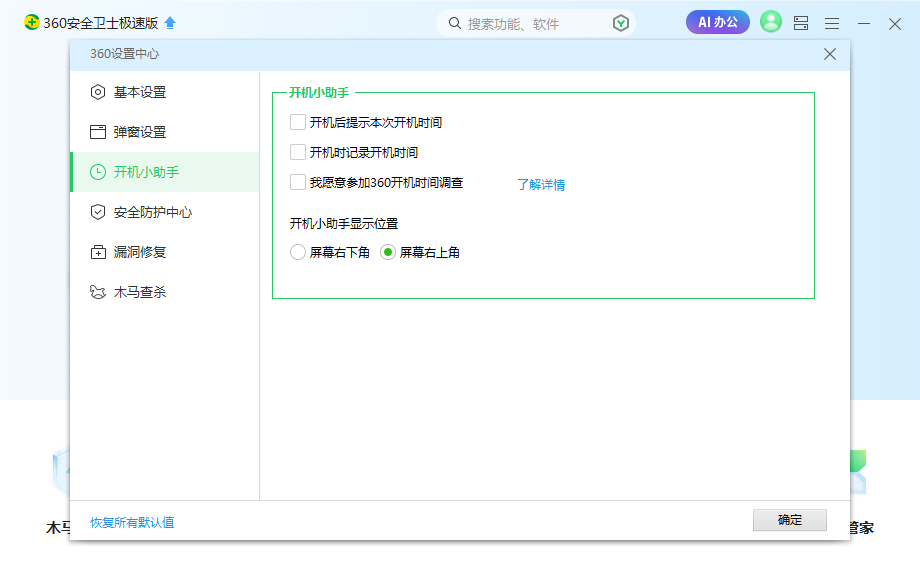Enable 开机后提示本次开机时间 checkbox
Viewport: 920px width, 580px height.
(298, 122)
